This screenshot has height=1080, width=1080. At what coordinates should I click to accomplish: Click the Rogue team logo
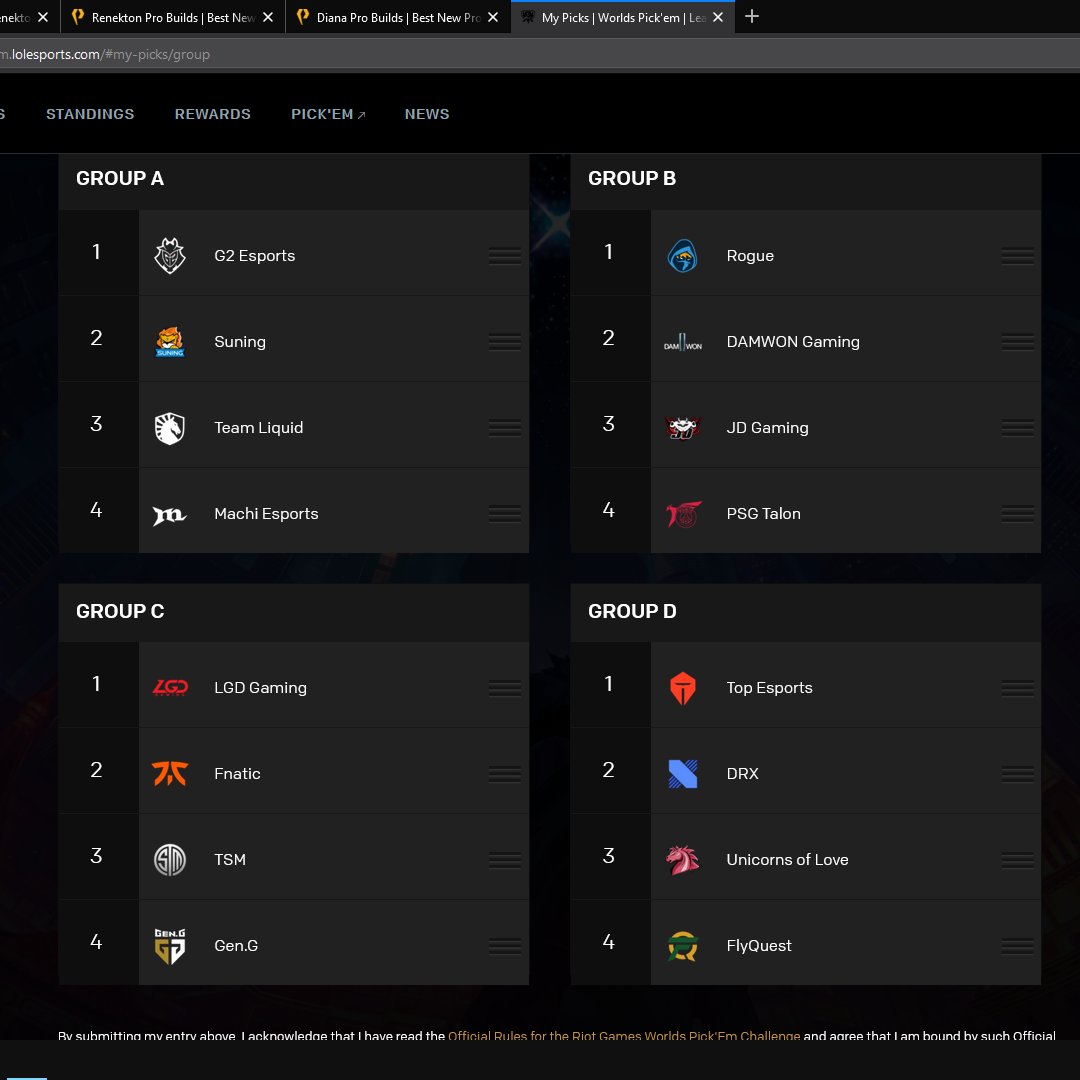click(x=683, y=256)
